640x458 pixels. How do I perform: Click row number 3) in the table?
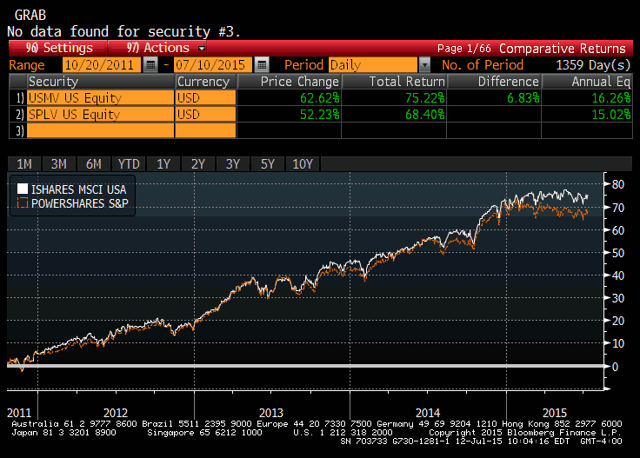[x=20, y=131]
